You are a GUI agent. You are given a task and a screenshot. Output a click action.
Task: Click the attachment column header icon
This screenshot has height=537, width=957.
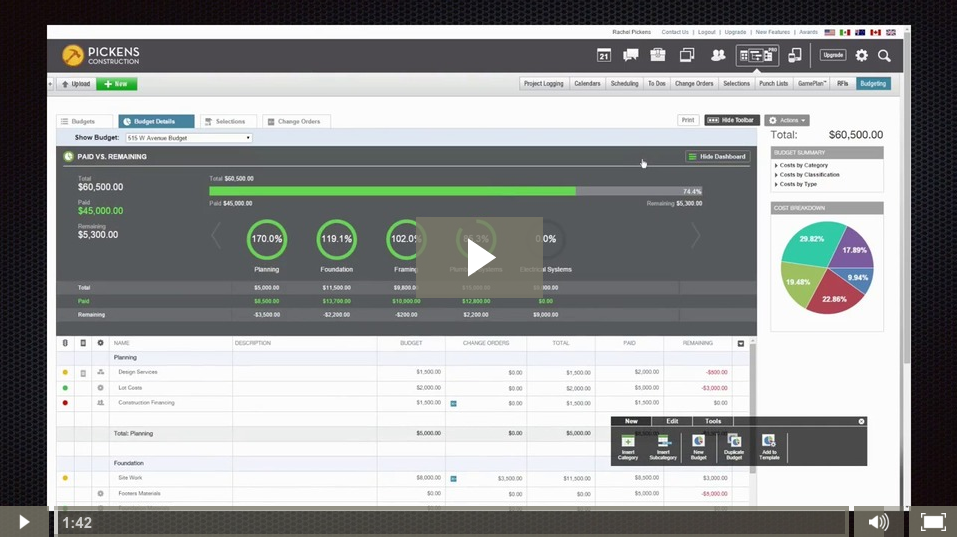coord(65,343)
